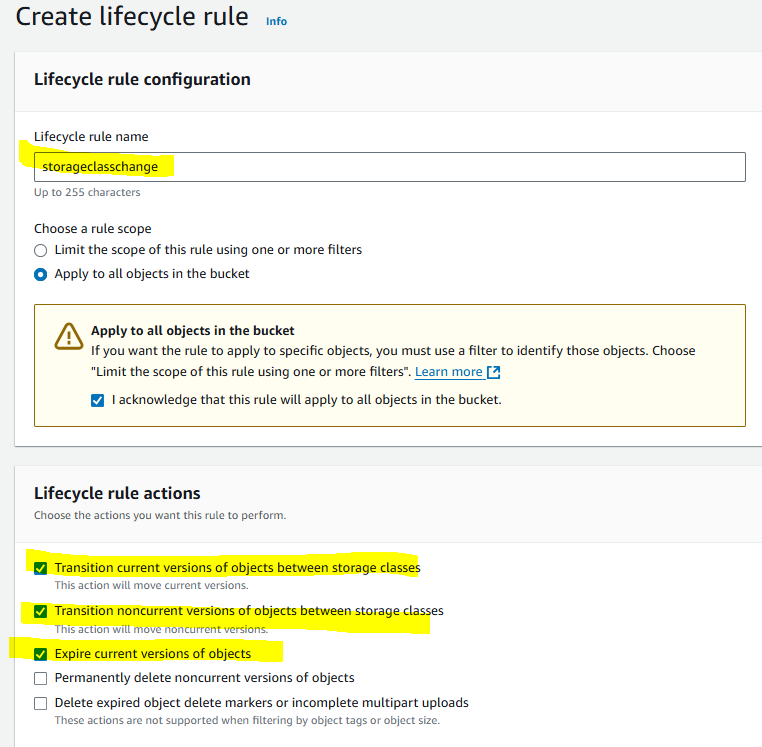Select the Limit the scope using filters option
Image resolution: width=762 pixels, height=747 pixels.
[x=41, y=250]
